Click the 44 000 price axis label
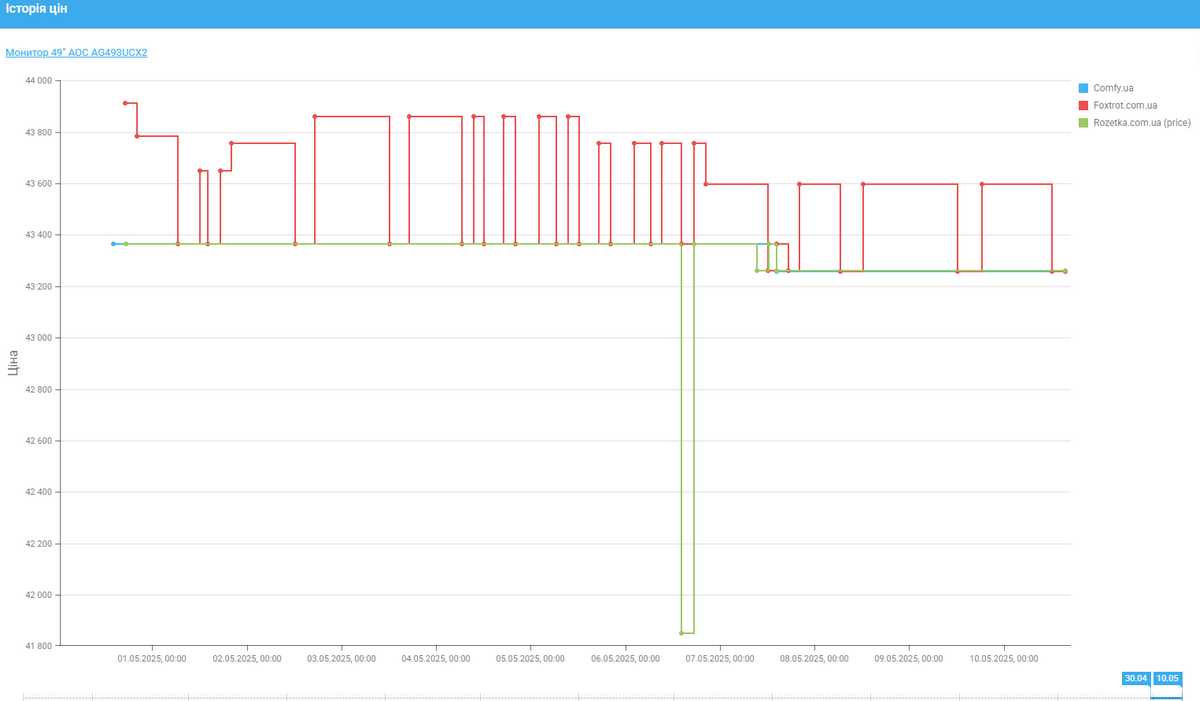The width and height of the screenshot is (1200, 701). tap(36, 81)
